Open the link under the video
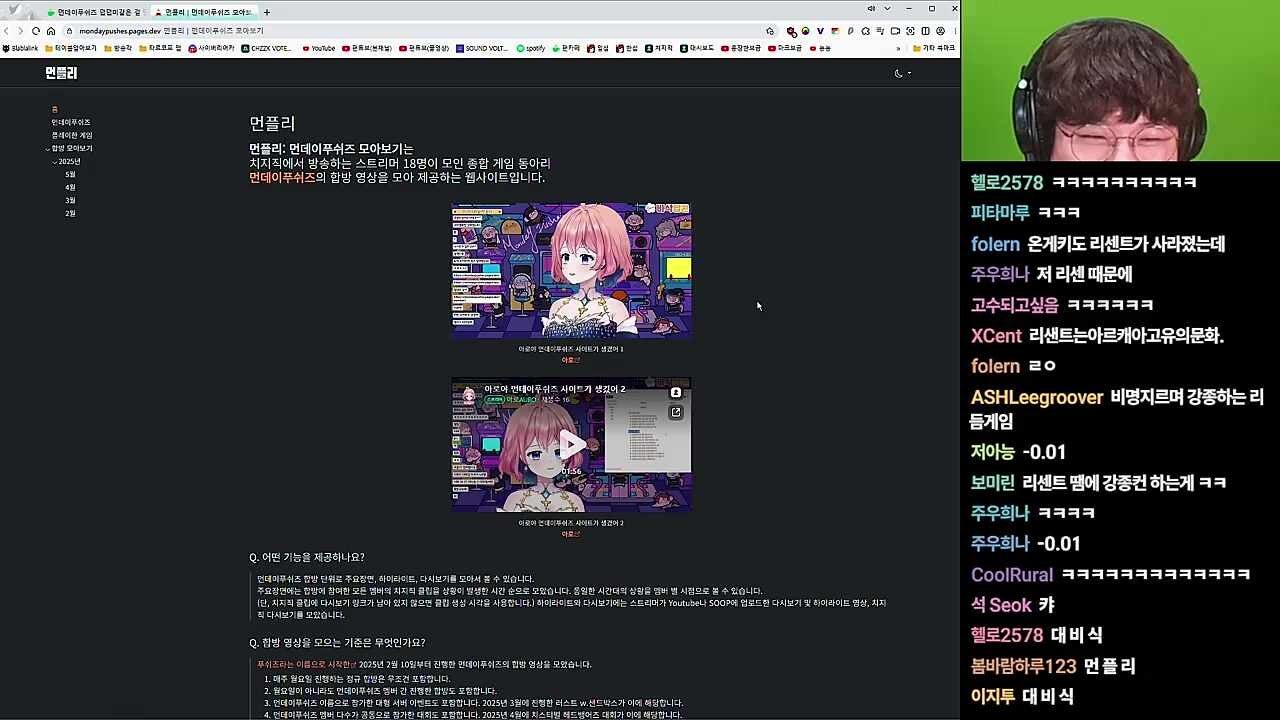 pos(570,534)
